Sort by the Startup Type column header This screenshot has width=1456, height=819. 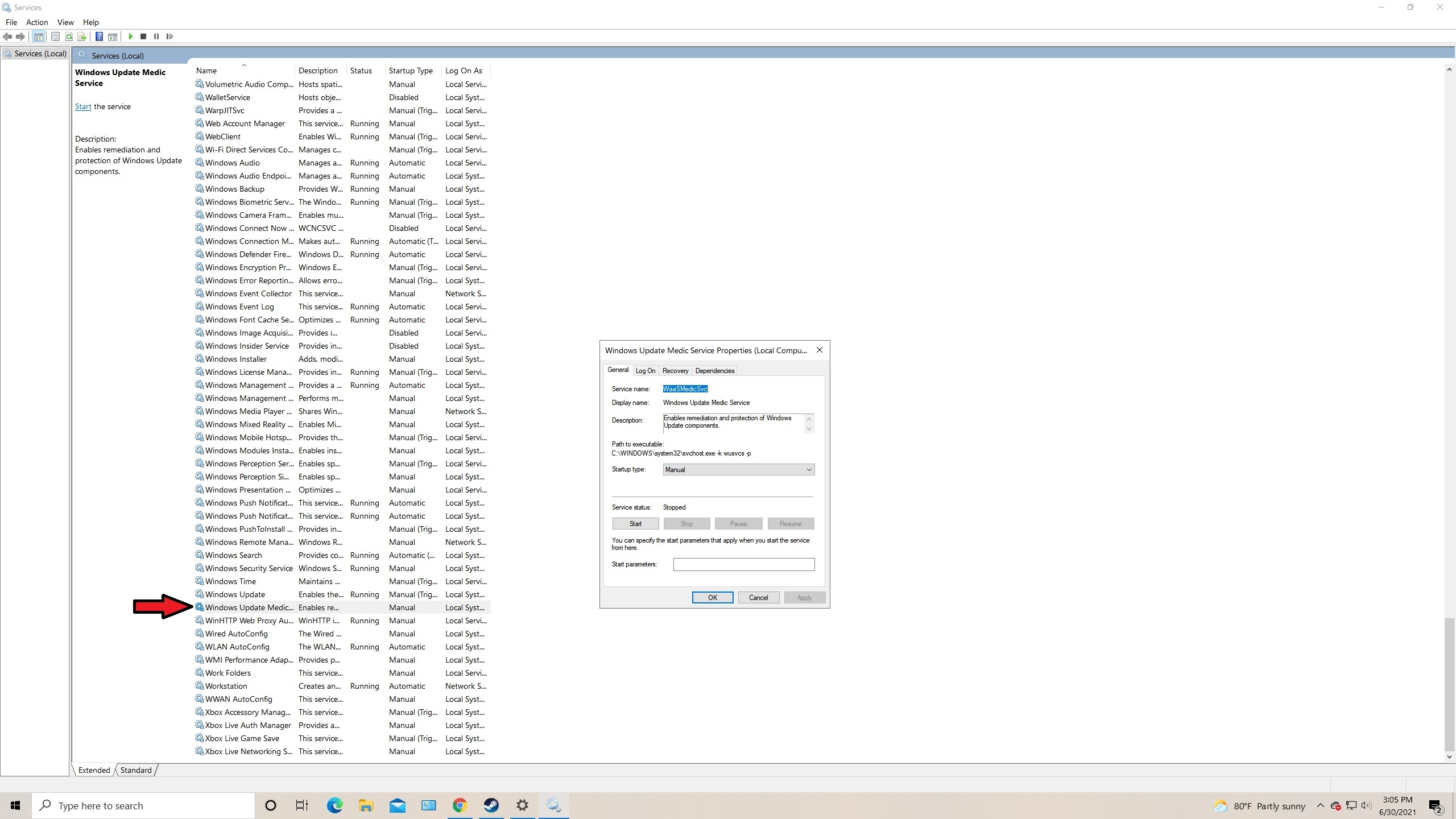pos(414,71)
